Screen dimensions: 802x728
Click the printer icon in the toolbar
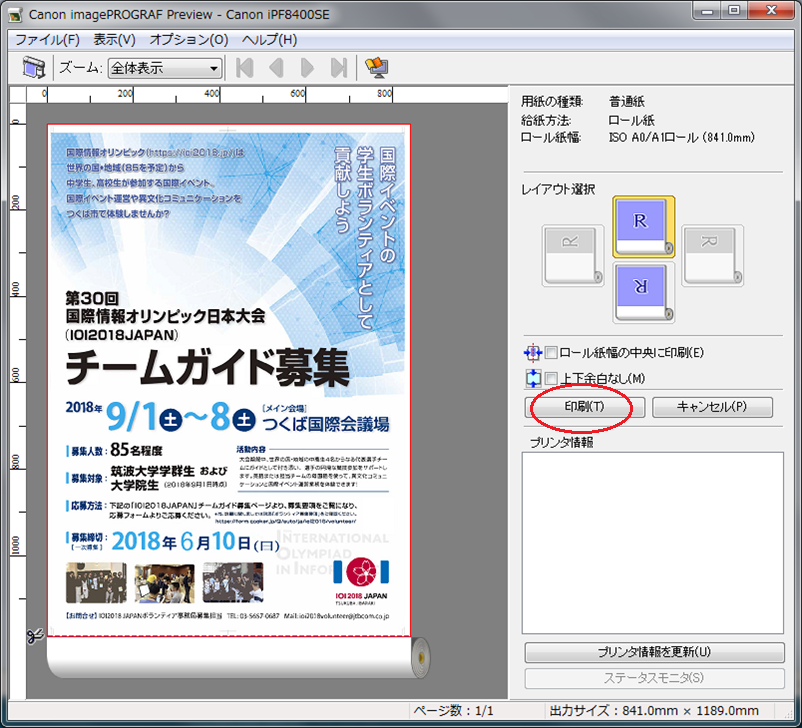pyautogui.click(x=34, y=68)
